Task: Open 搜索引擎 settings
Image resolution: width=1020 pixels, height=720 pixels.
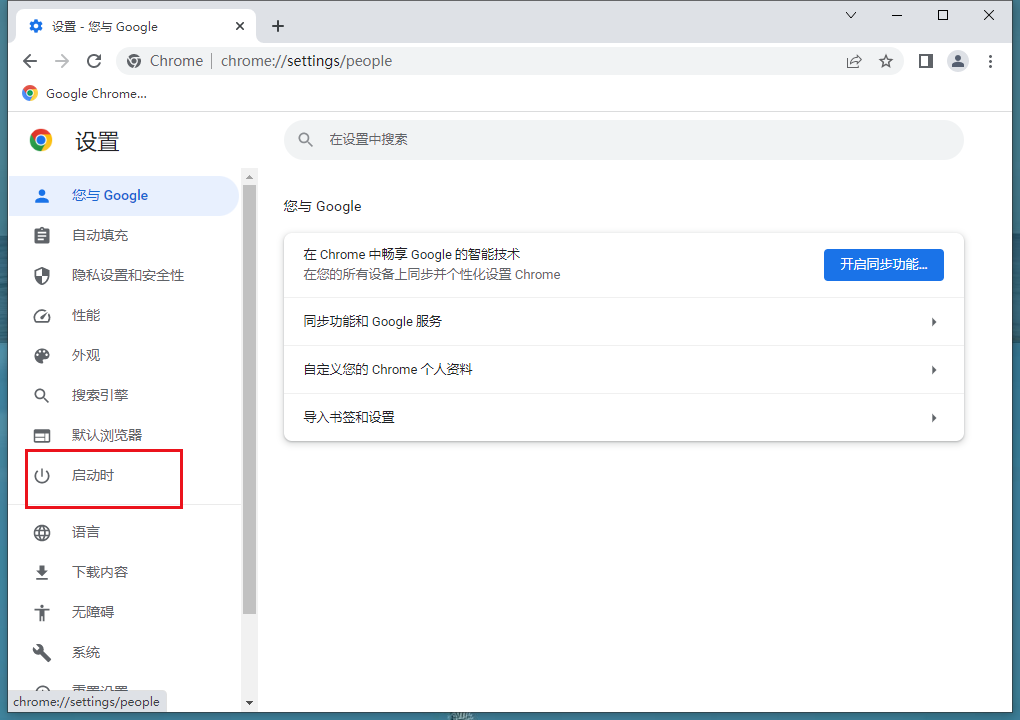Action: pos(124,395)
